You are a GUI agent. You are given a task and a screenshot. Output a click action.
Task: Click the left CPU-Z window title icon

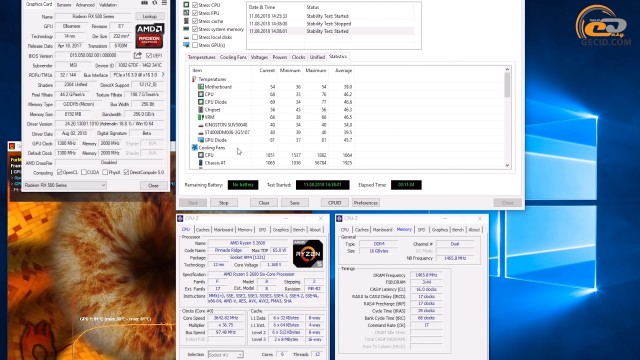pyautogui.click(x=180, y=218)
